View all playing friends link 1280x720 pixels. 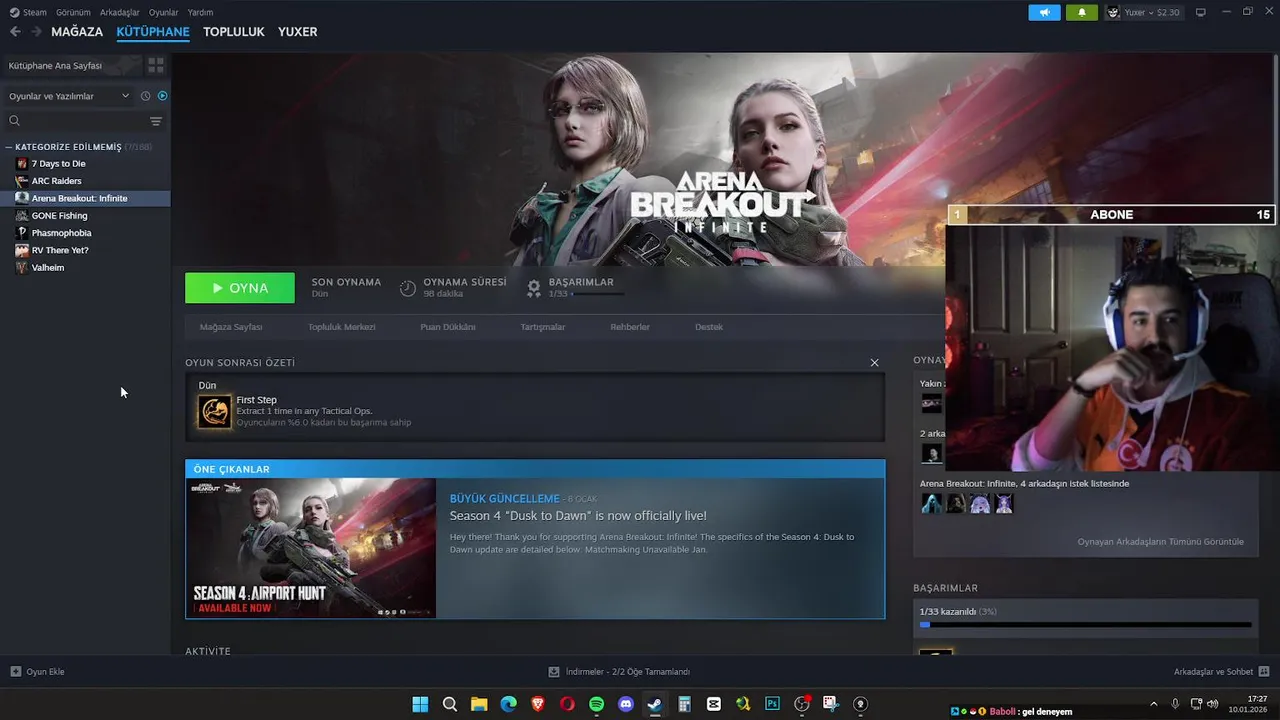pyautogui.click(x=1161, y=542)
